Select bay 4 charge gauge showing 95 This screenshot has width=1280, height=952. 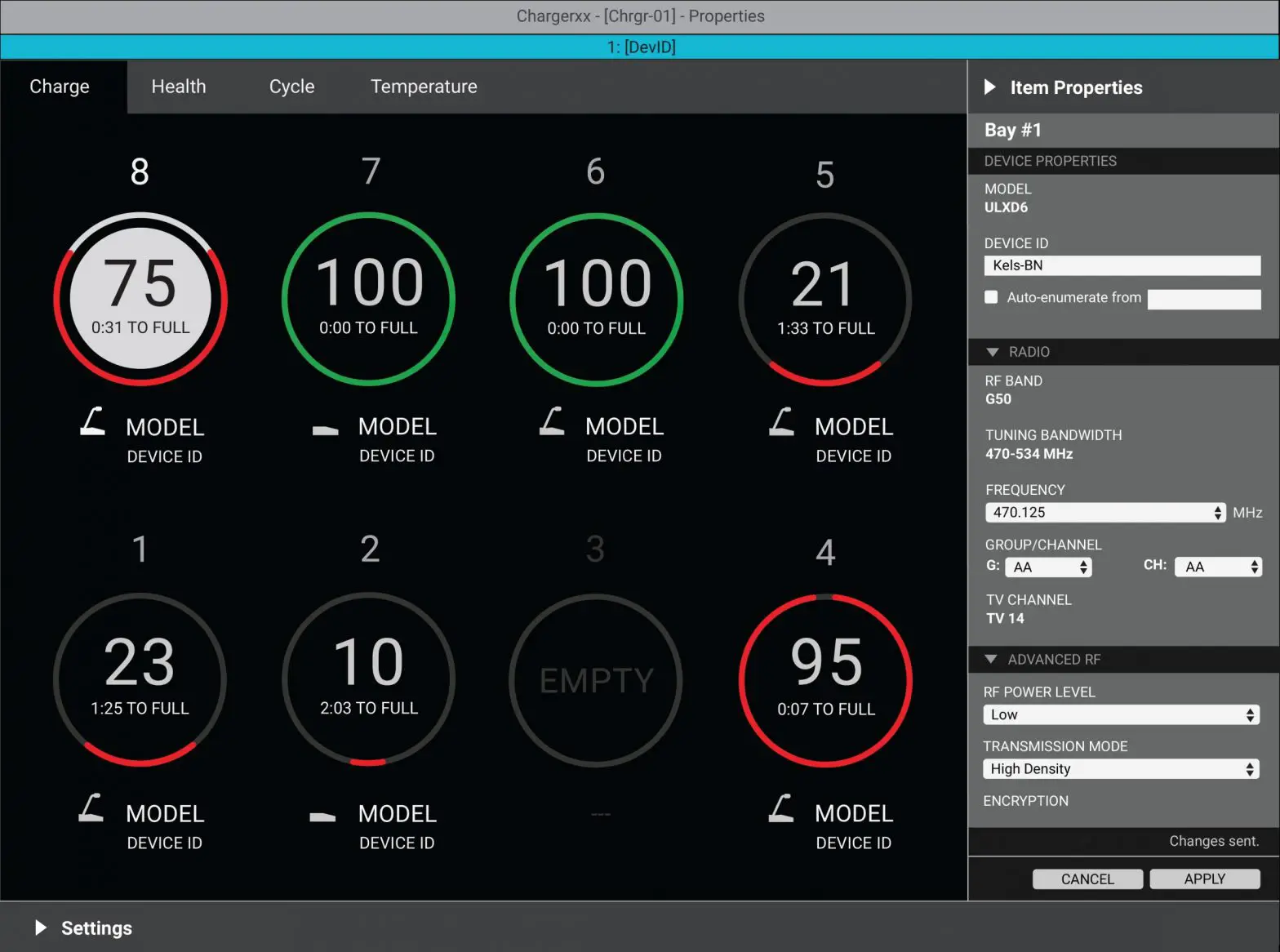(x=825, y=681)
